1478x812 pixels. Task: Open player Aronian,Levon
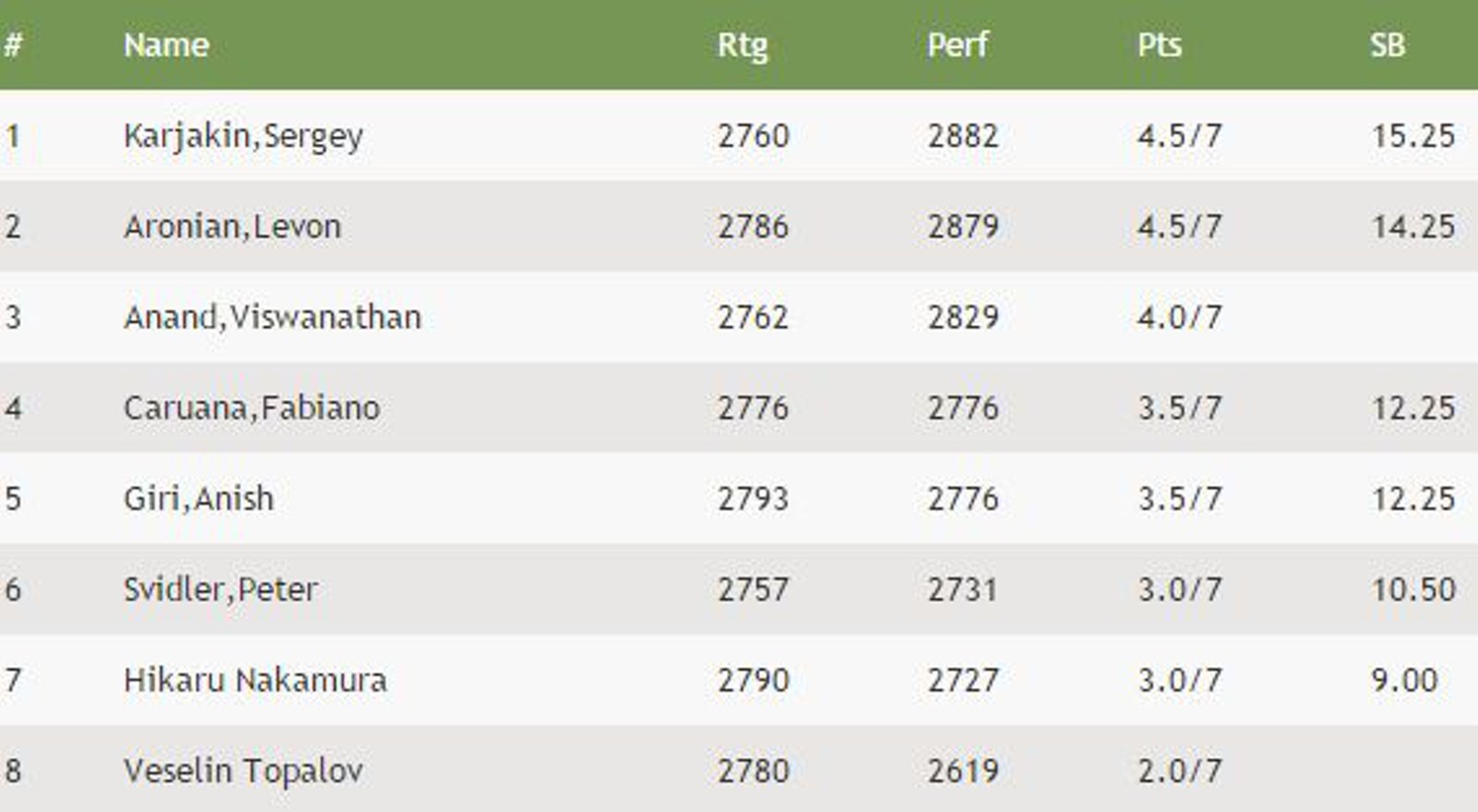[x=233, y=226]
